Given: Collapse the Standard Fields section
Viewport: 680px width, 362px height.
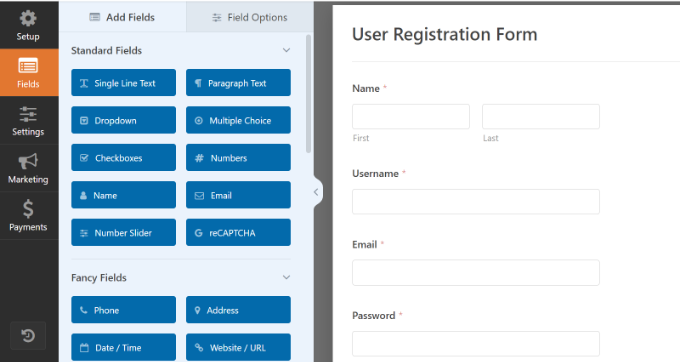Looking at the screenshot, I should 286,50.
